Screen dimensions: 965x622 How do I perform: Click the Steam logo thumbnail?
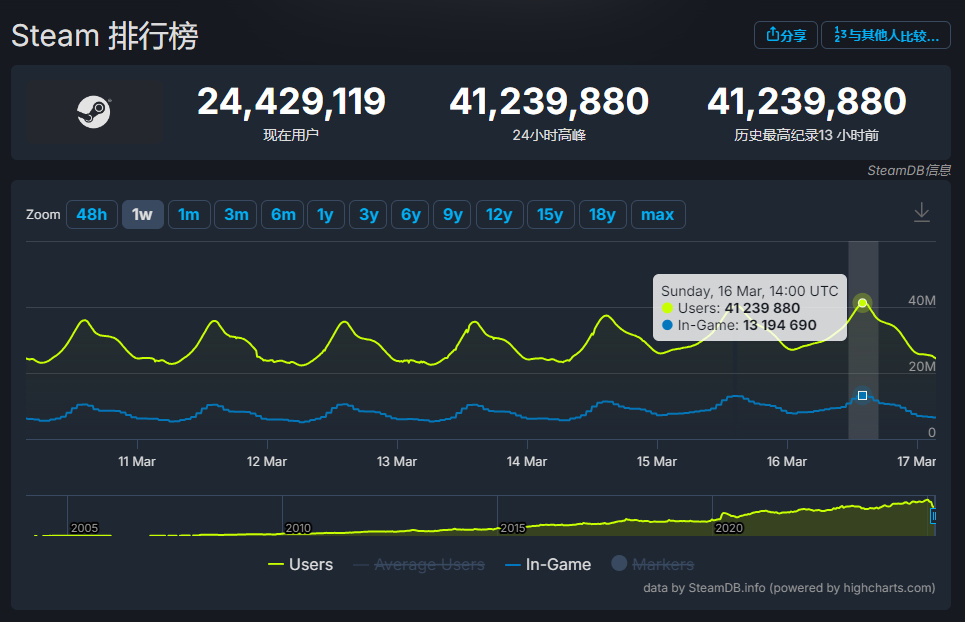pos(94,112)
